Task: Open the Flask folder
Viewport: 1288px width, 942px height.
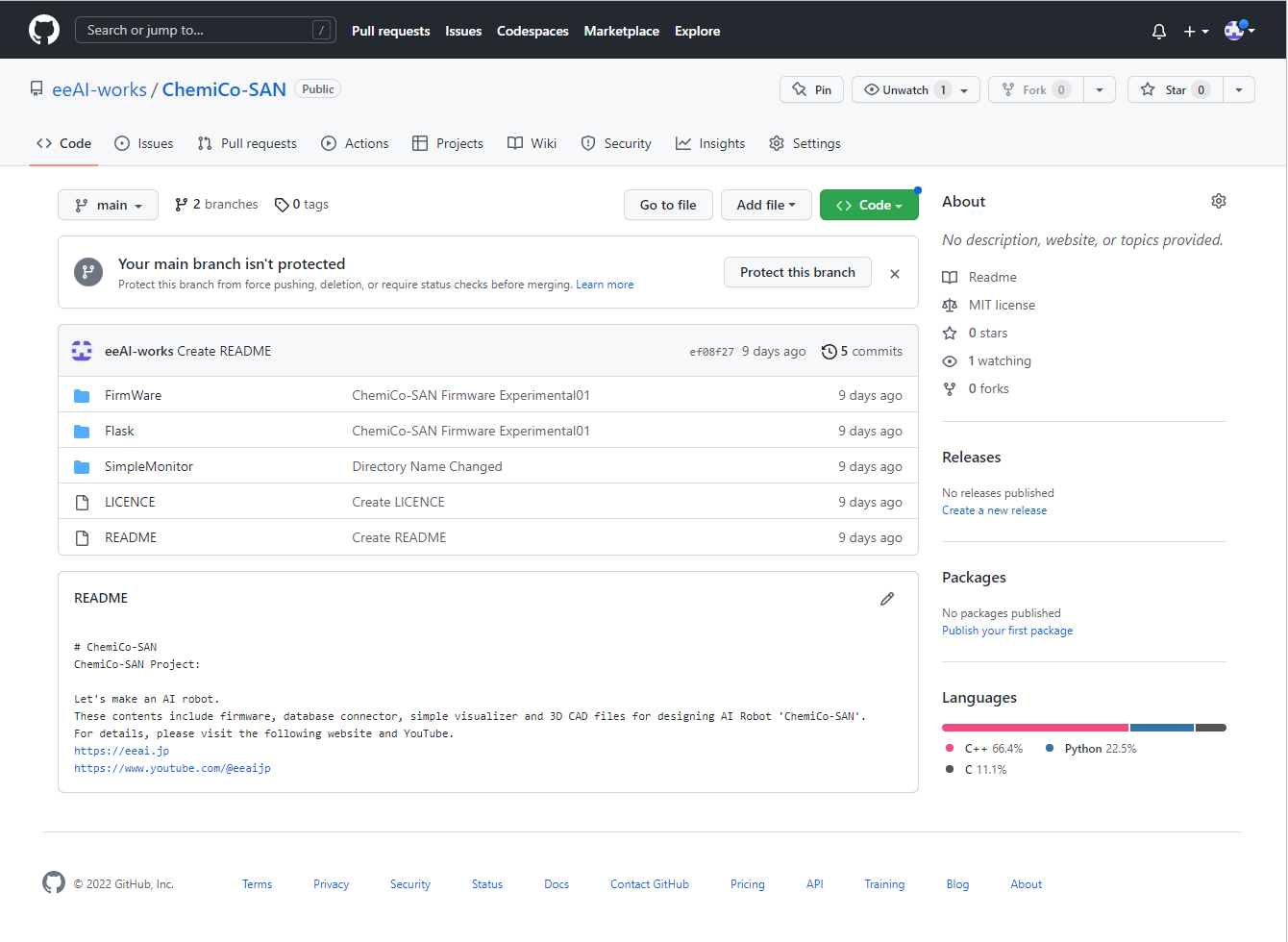Action: point(119,431)
